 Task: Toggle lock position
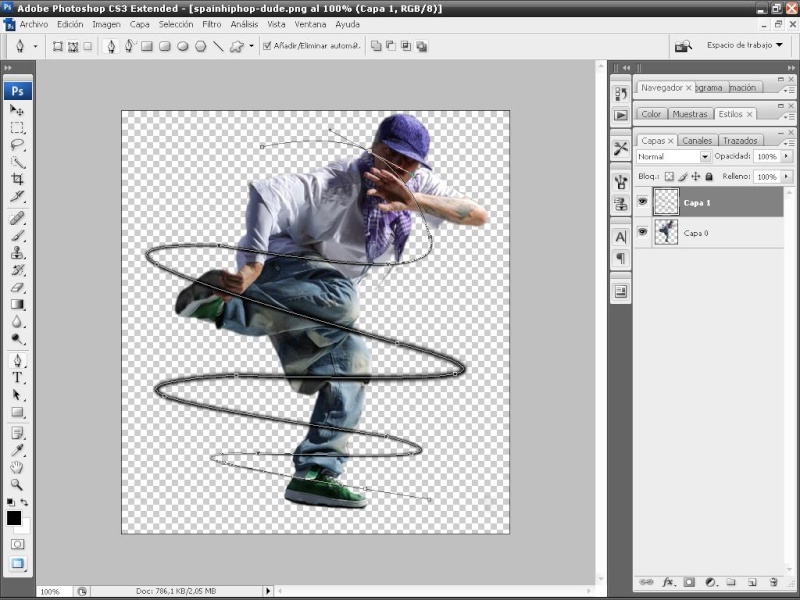(x=695, y=177)
